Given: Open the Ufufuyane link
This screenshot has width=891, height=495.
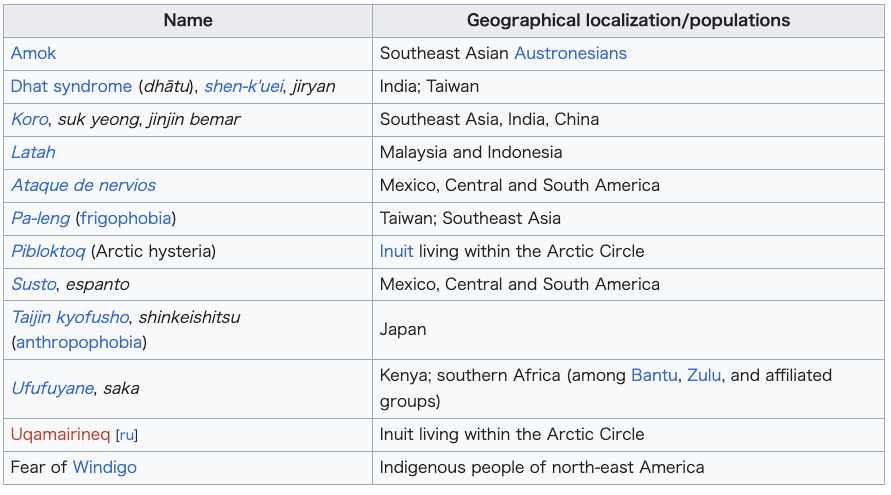Looking at the screenshot, I should coord(52,388).
